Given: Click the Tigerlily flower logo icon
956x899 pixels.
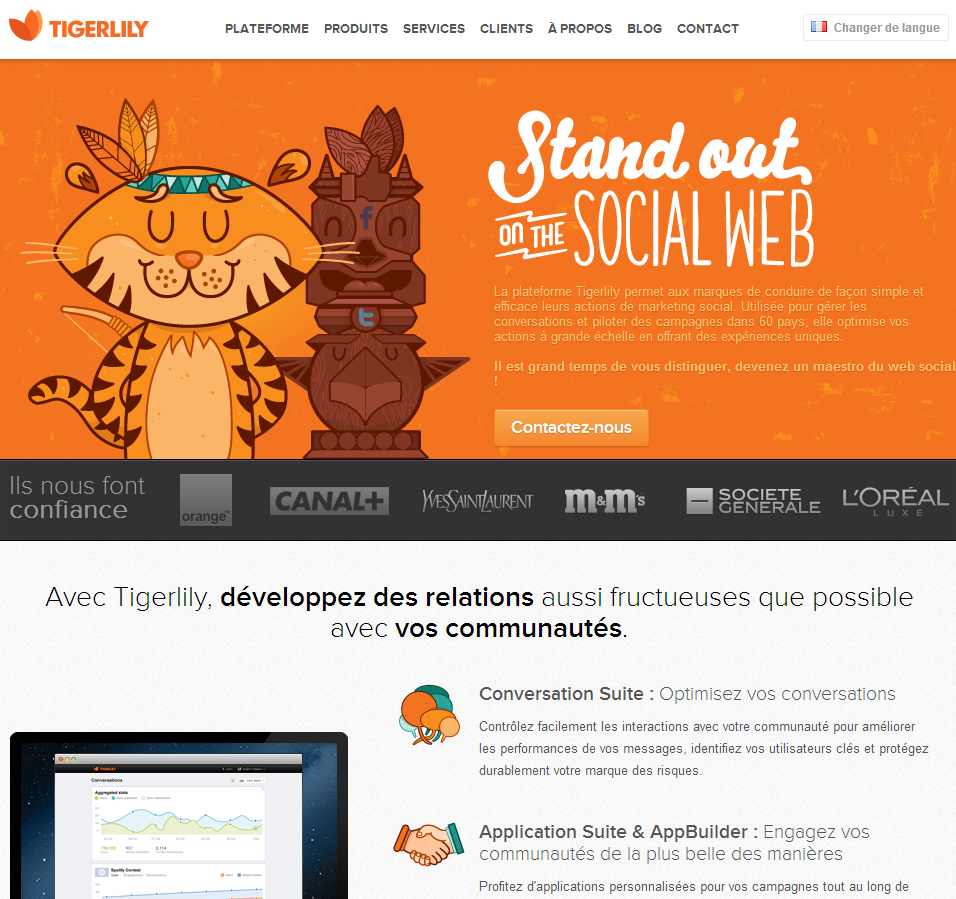Looking at the screenshot, I should pyautogui.click(x=26, y=26).
